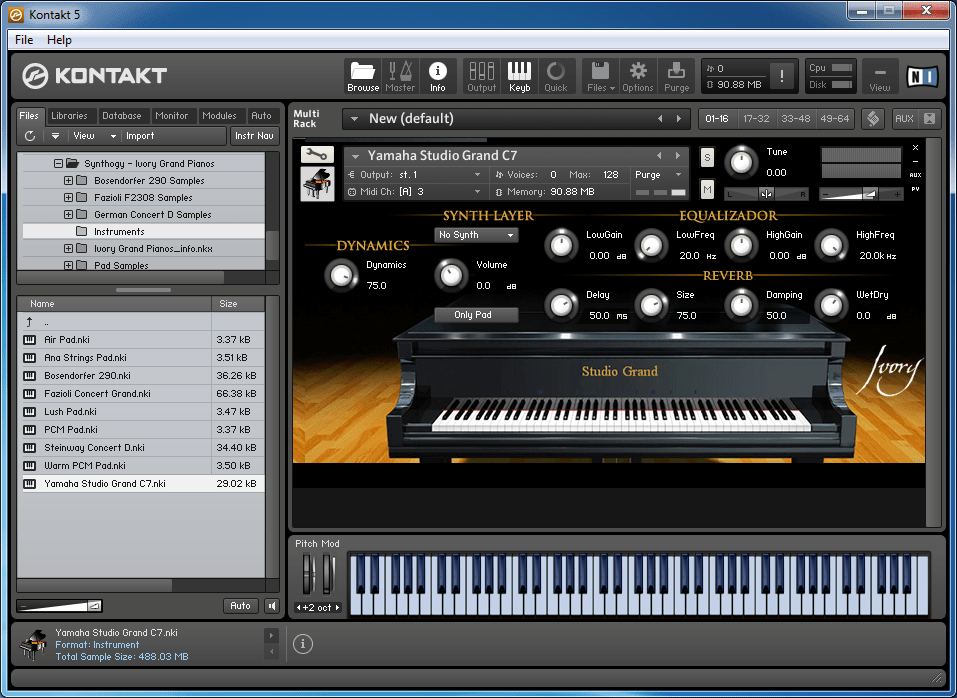This screenshot has height=698, width=957.
Task: Open the Quick-load browser
Action: click(556, 77)
